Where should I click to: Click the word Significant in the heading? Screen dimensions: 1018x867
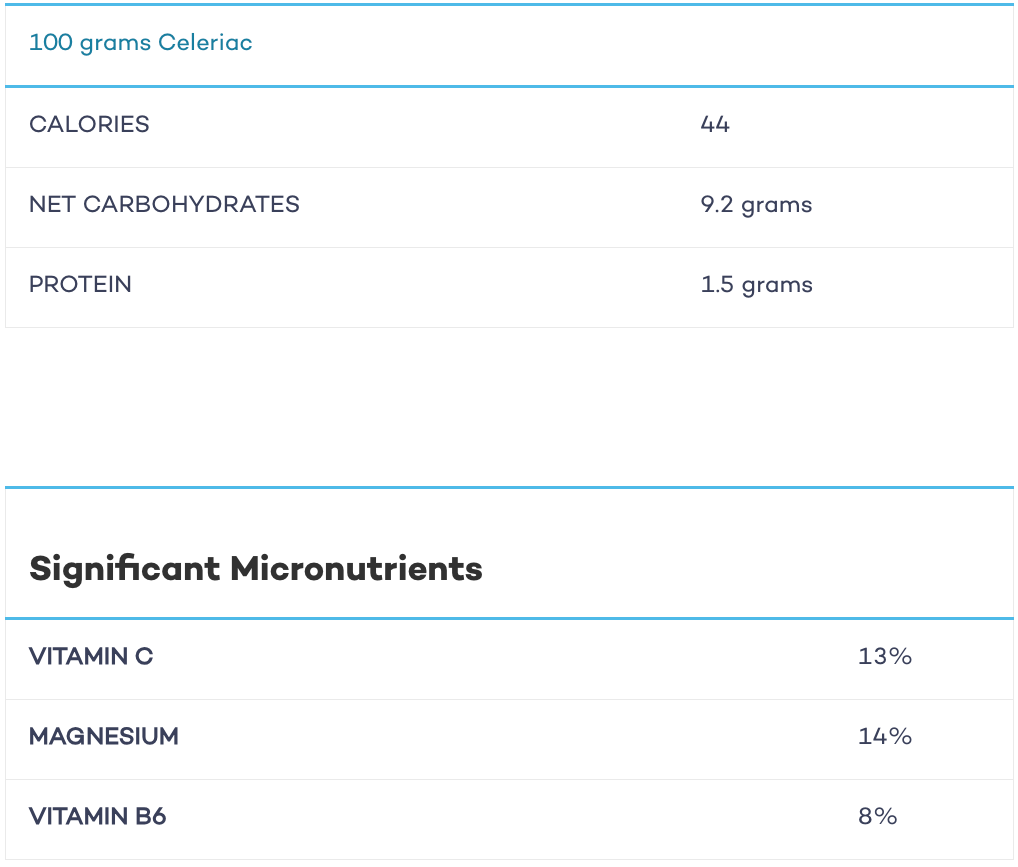125,570
